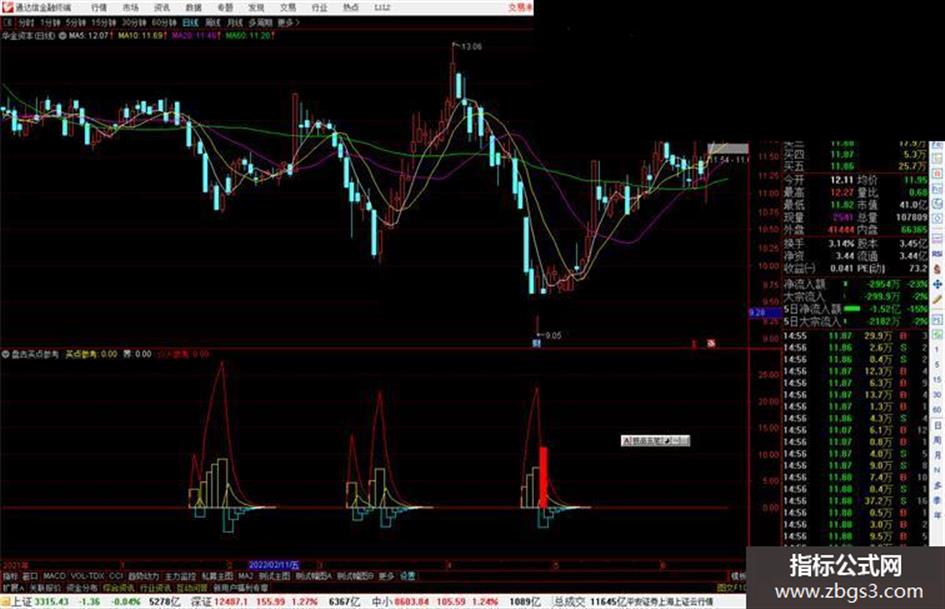Open the 行业 menu
This screenshot has width=945, height=609.
pos(319,8)
